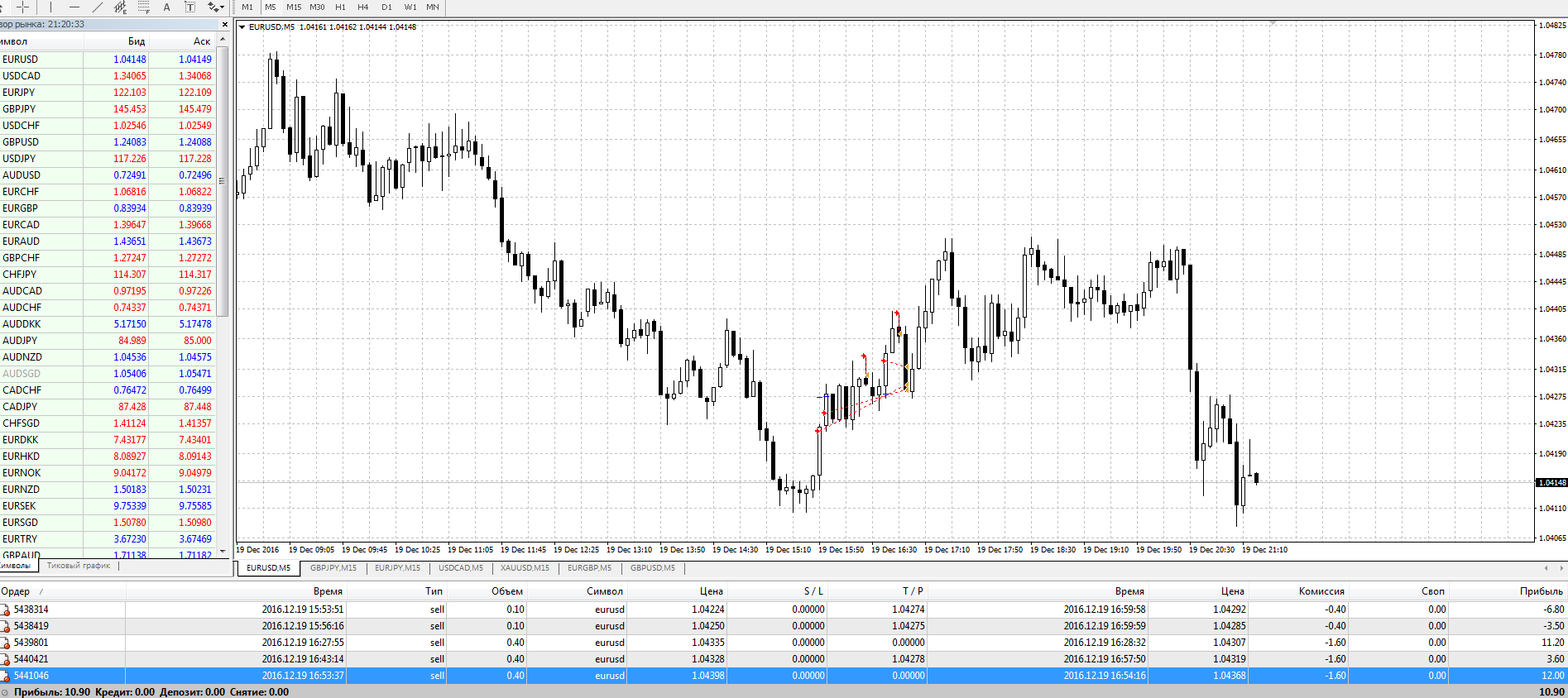
Task: Open the USDCAD,M5 chart tab
Action: click(461, 568)
